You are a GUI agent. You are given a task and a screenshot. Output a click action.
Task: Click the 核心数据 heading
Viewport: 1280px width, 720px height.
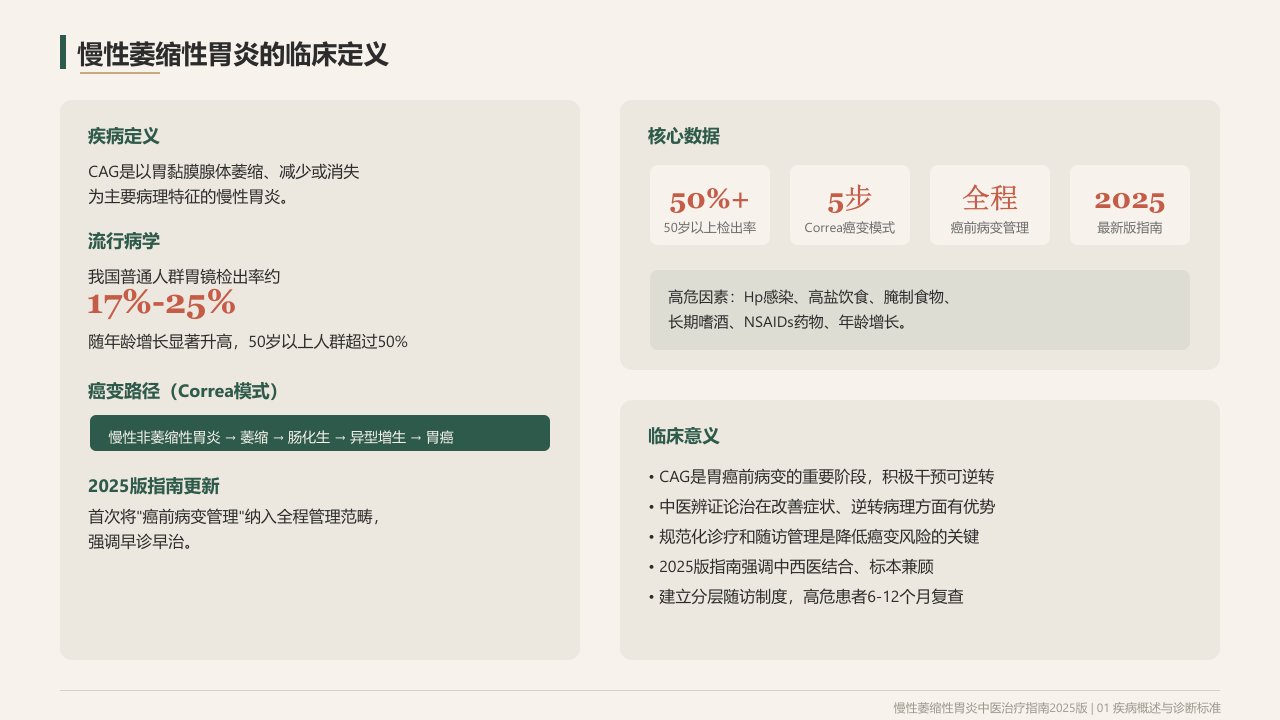684,136
